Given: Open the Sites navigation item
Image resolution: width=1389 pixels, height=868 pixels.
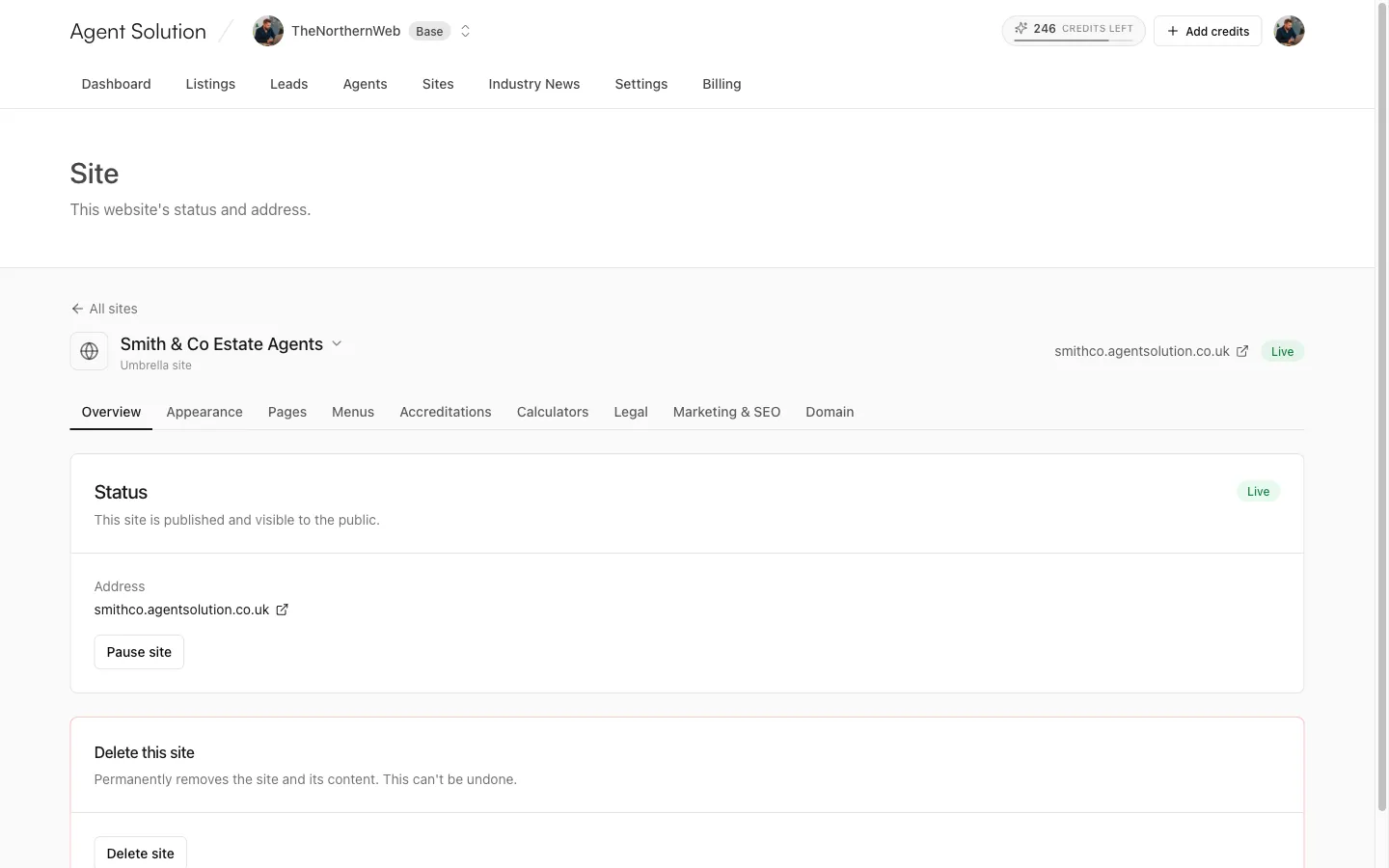Looking at the screenshot, I should click(438, 84).
